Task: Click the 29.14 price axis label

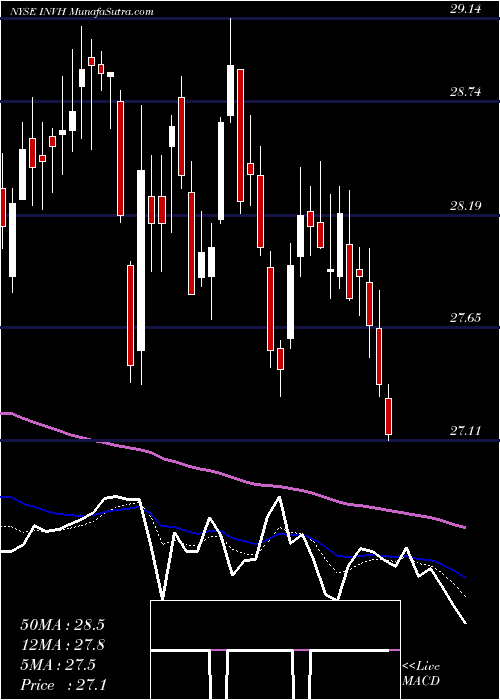Action: click(x=465, y=9)
